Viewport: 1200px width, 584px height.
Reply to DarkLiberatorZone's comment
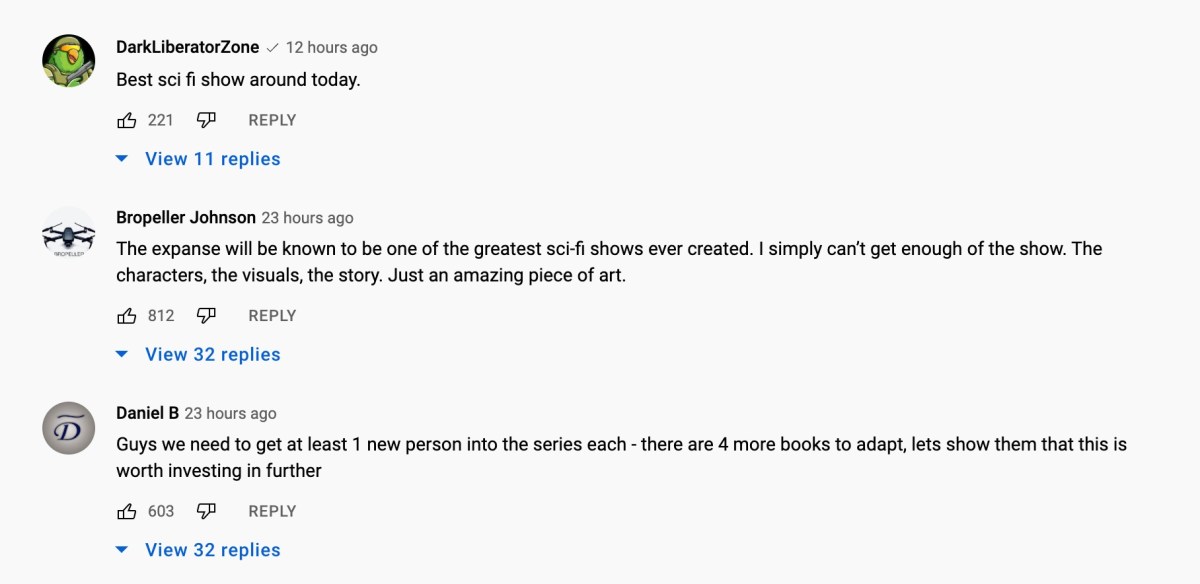272,120
